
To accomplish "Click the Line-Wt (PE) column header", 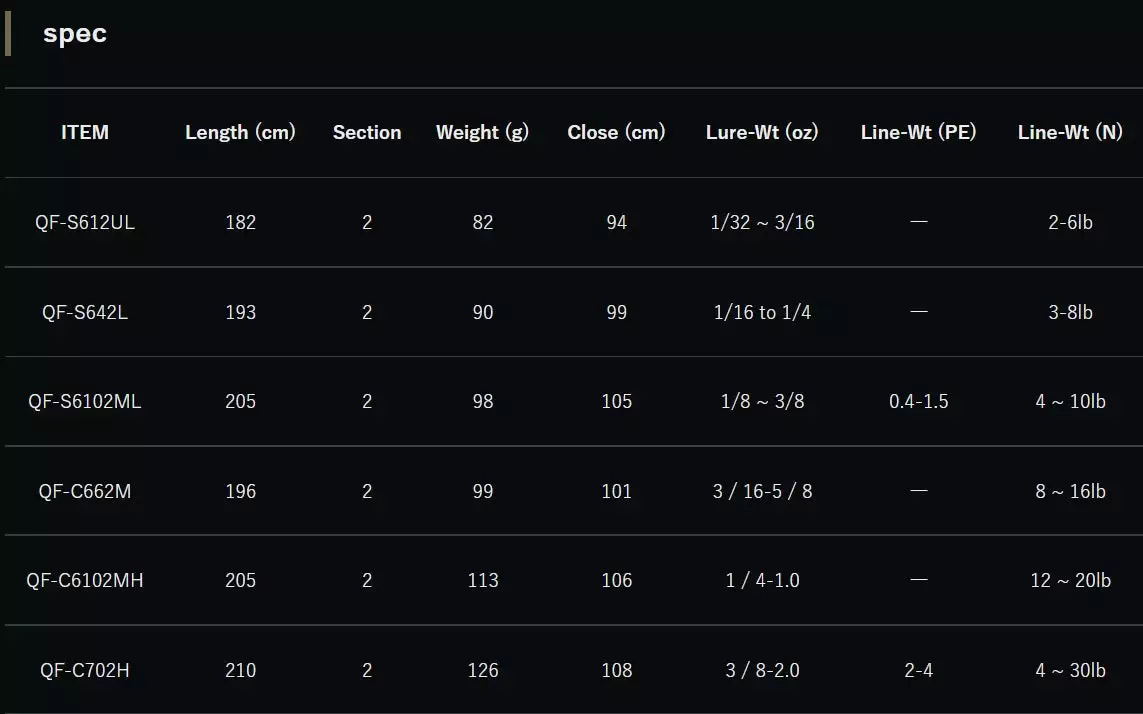I will click(x=918, y=132).
